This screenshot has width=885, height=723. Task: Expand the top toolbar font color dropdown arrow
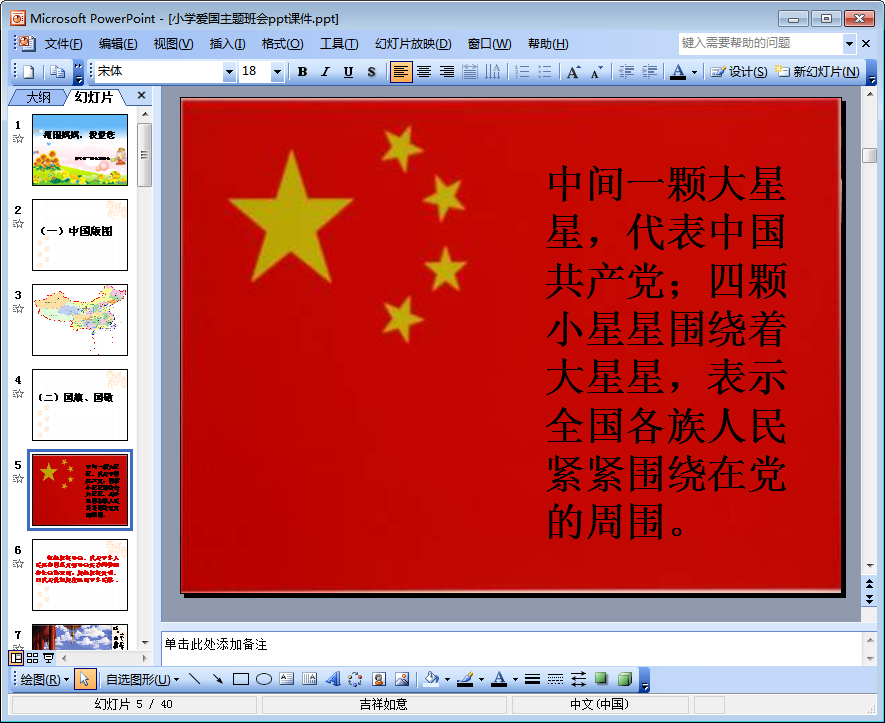[x=694, y=72]
